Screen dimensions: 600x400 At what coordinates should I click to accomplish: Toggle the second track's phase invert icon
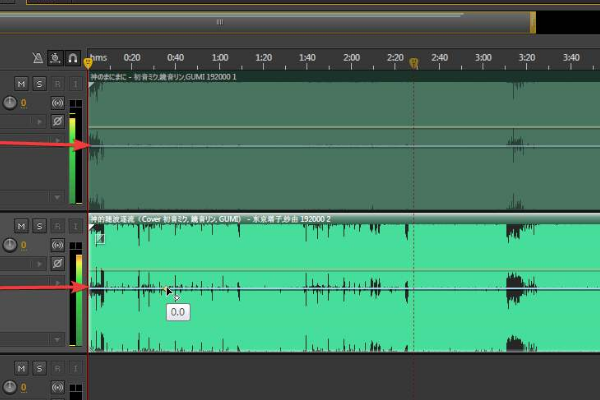(57, 263)
